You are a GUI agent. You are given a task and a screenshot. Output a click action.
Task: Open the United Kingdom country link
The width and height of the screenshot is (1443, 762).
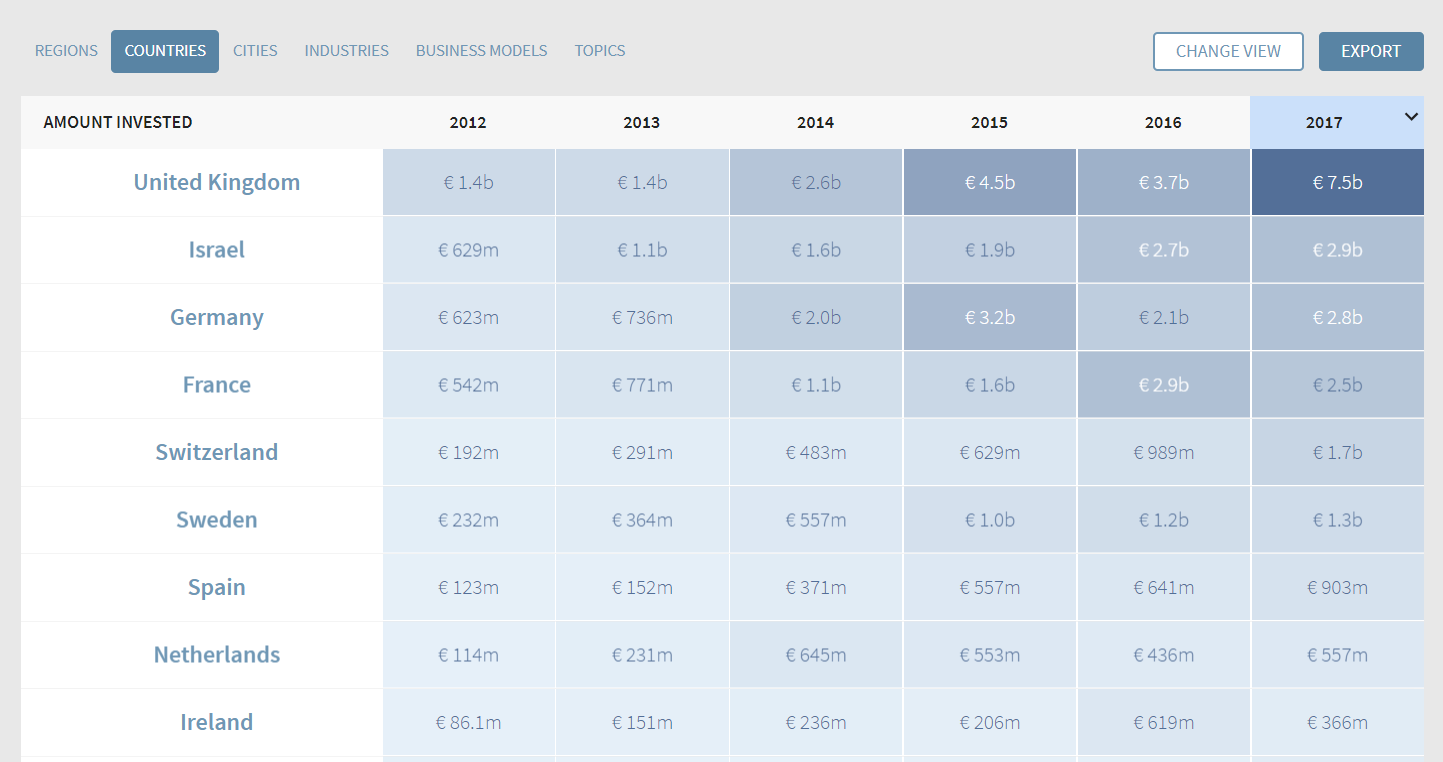tap(216, 182)
